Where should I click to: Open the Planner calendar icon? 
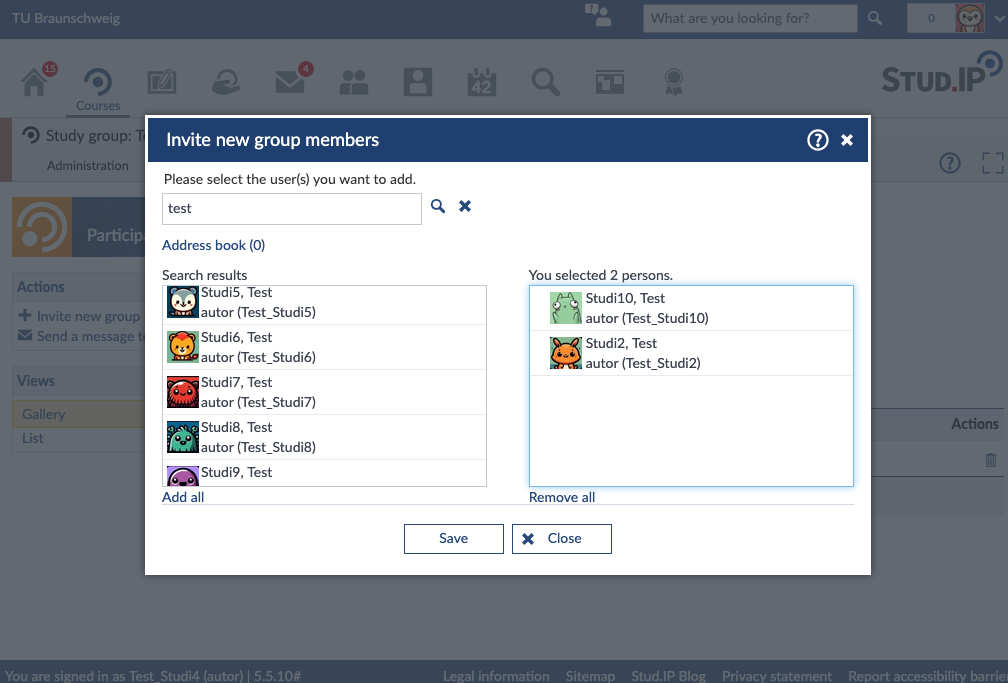coord(482,82)
